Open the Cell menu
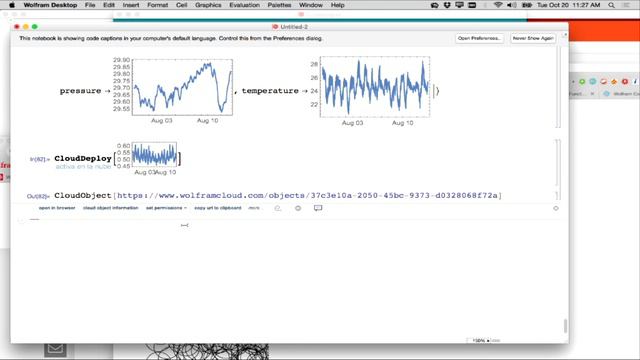Image resolution: width=640 pixels, height=360 pixels. 181,5
